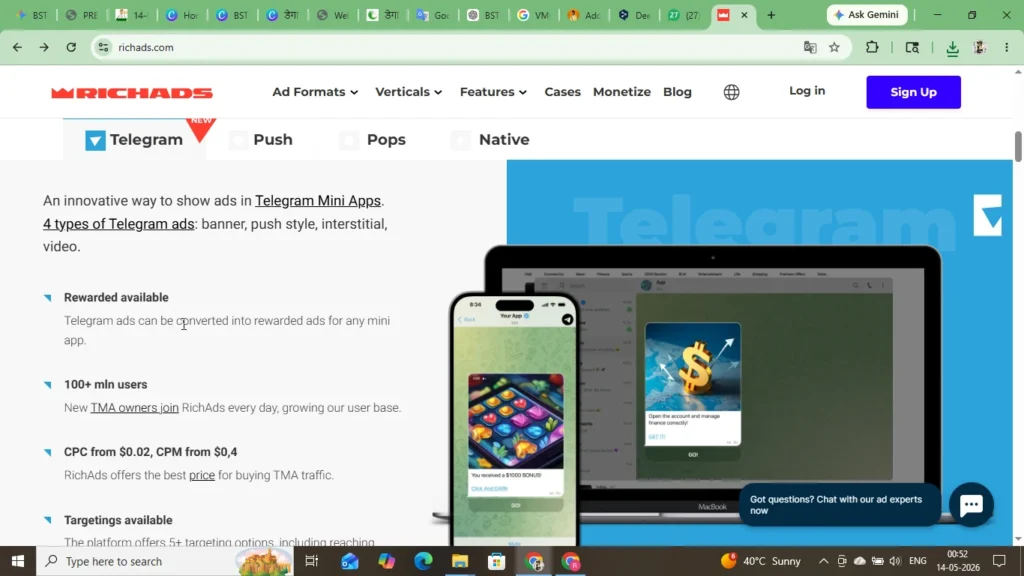Go back to the previous page
This screenshot has width=1024, height=576.
pos(18,47)
